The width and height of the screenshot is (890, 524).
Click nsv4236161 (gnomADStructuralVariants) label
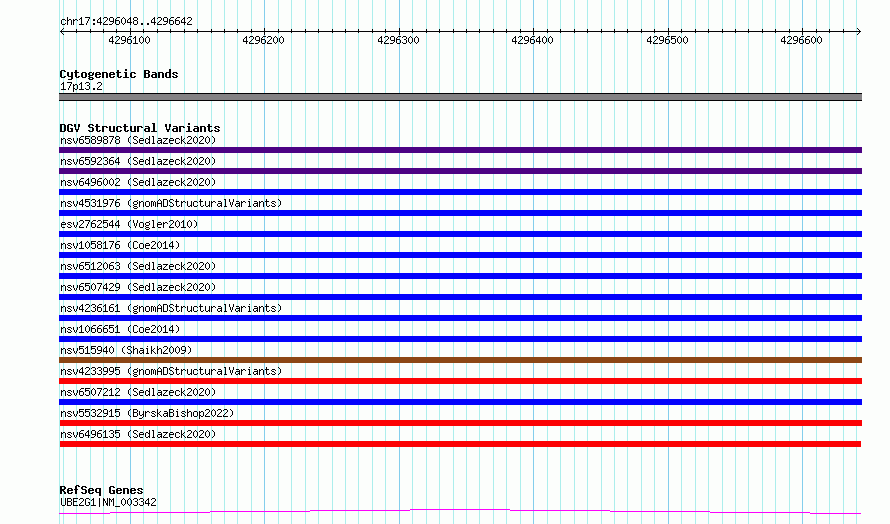pyautogui.click(x=171, y=308)
